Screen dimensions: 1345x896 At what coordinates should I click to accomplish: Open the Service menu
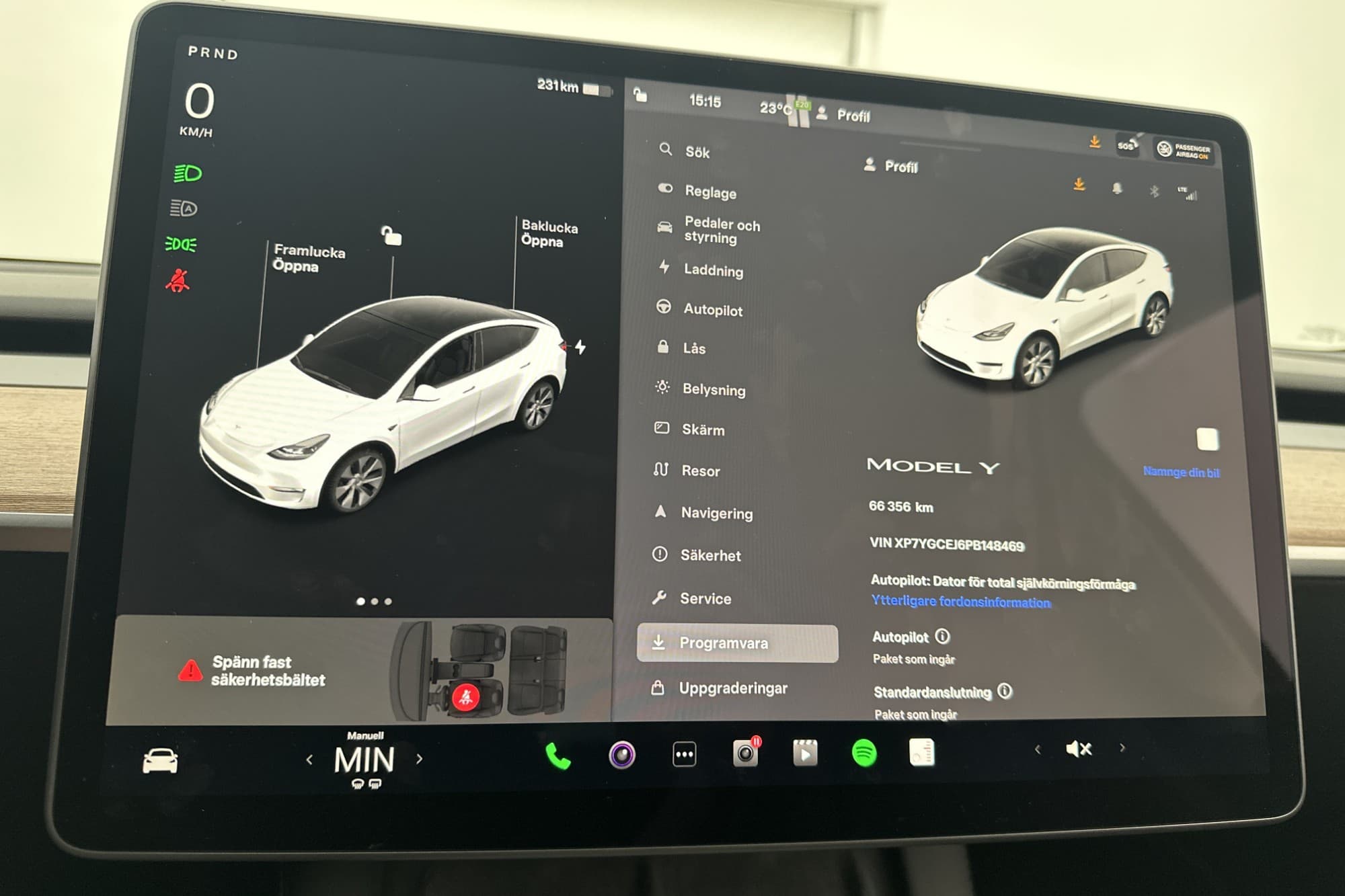coord(691,598)
